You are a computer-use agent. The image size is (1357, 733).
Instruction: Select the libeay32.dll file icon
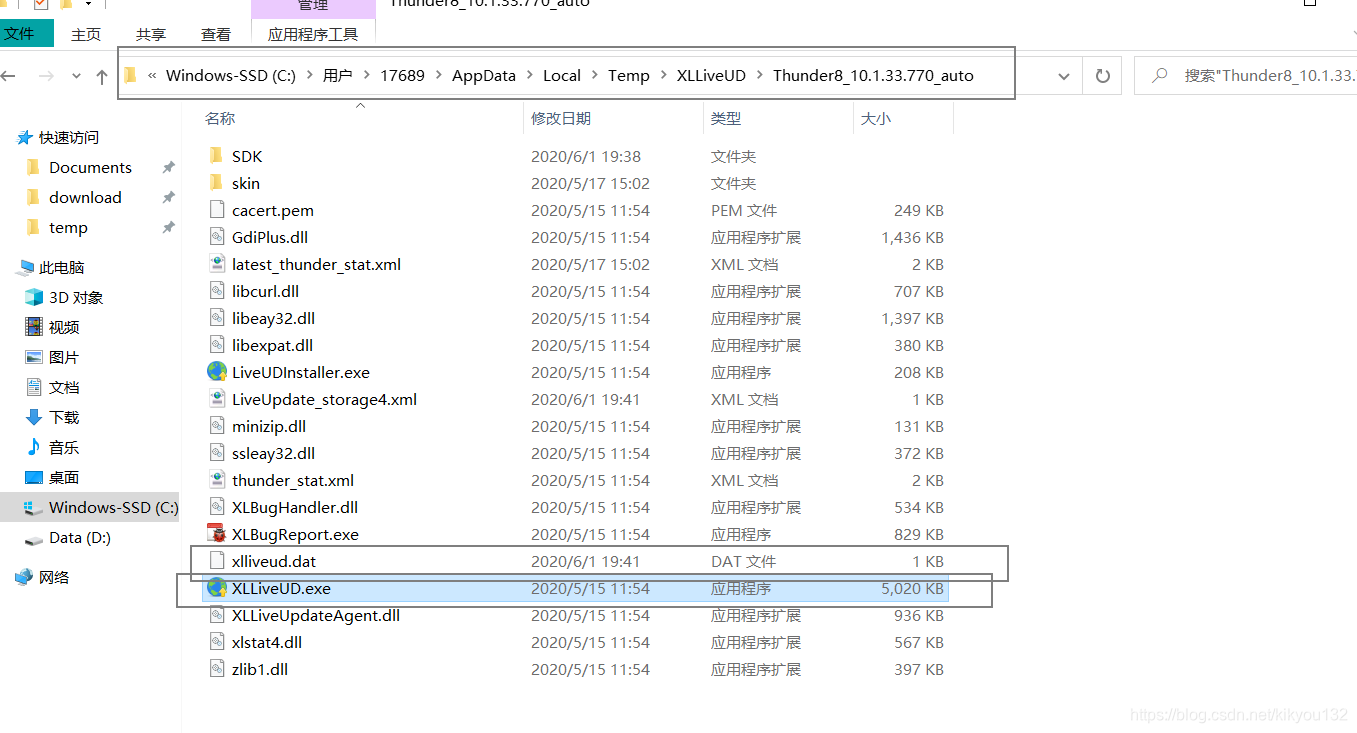tap(216, 318)
